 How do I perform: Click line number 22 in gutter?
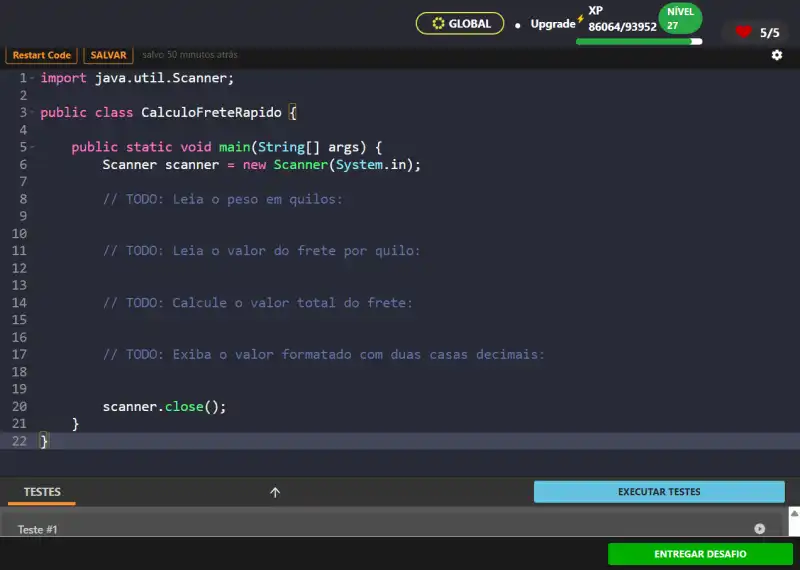(x=19, y=441)
